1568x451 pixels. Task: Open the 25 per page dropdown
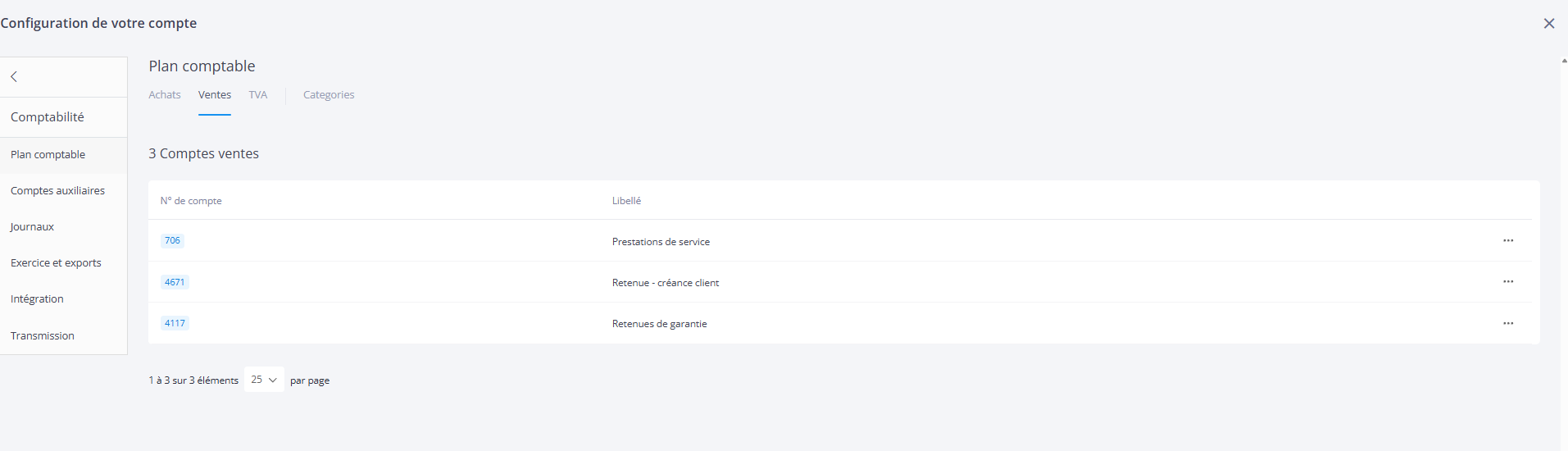click(x=264, y=380)
